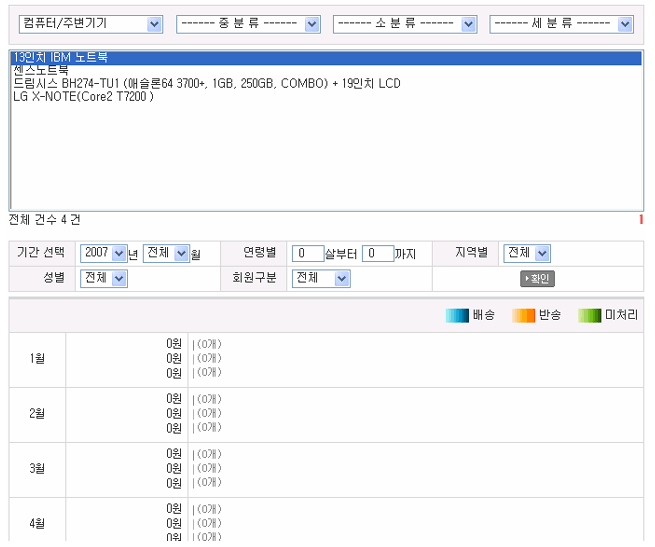Open the 회원구분 member type dropdown
The image size is (655, 547).
[321, 278]
